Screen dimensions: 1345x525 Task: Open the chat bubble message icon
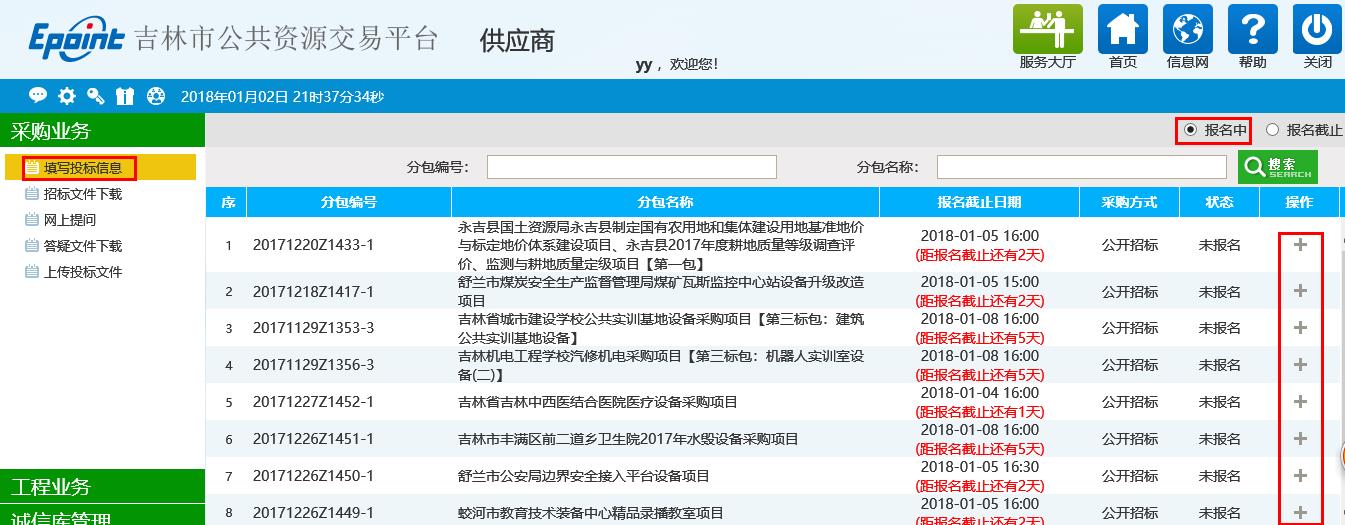pyautogui.click(x=38, y=96)
